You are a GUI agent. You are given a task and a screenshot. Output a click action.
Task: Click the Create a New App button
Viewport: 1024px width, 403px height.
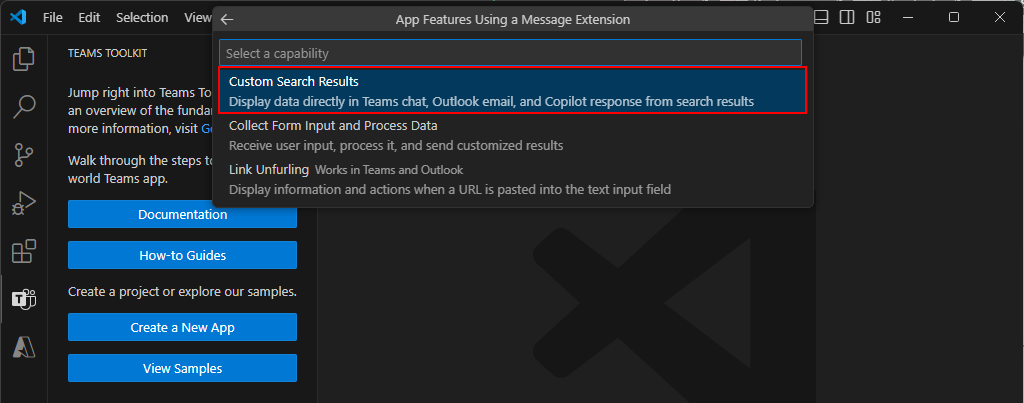tap(182, 327)
